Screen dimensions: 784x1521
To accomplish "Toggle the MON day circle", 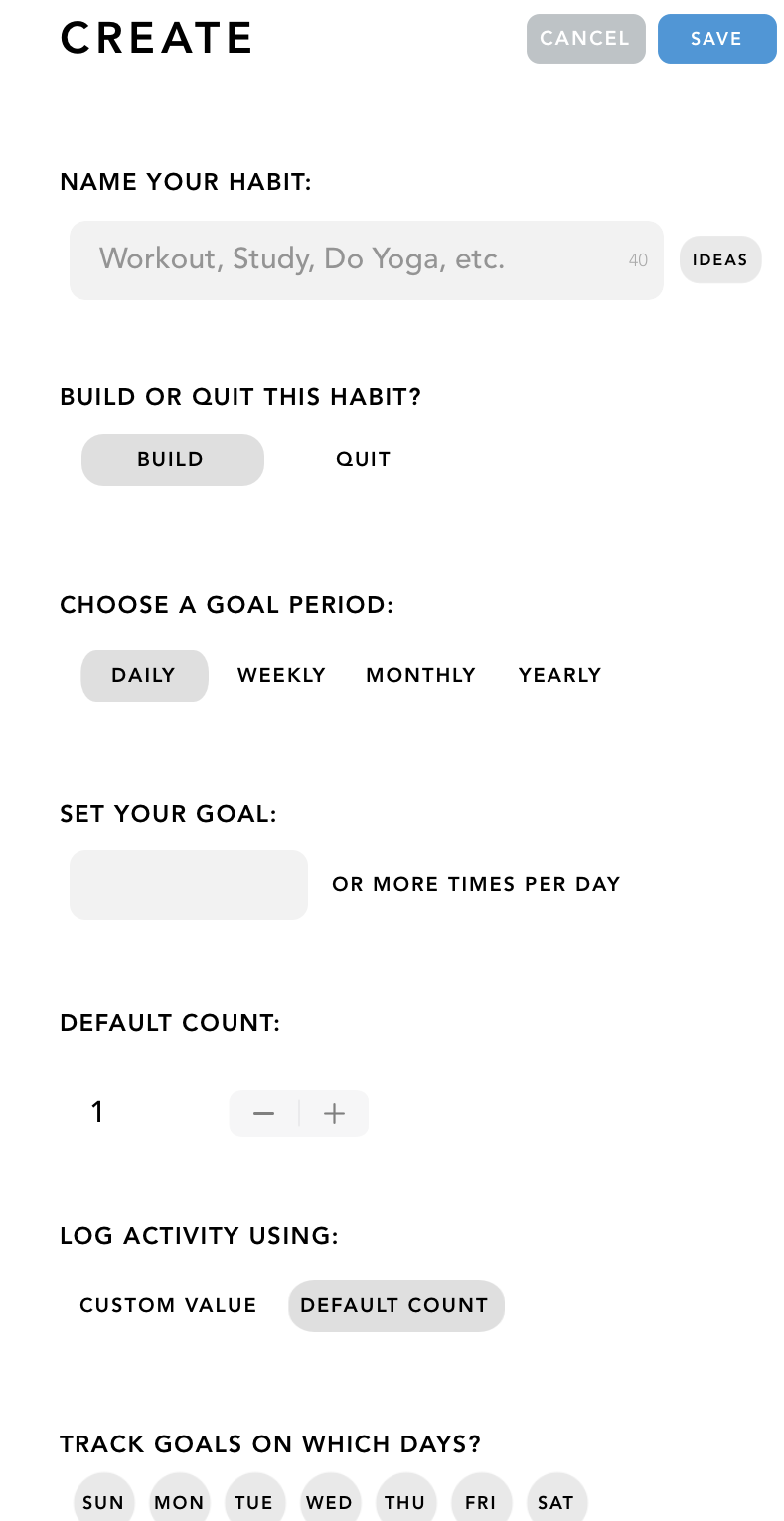I will (179, 1501).
